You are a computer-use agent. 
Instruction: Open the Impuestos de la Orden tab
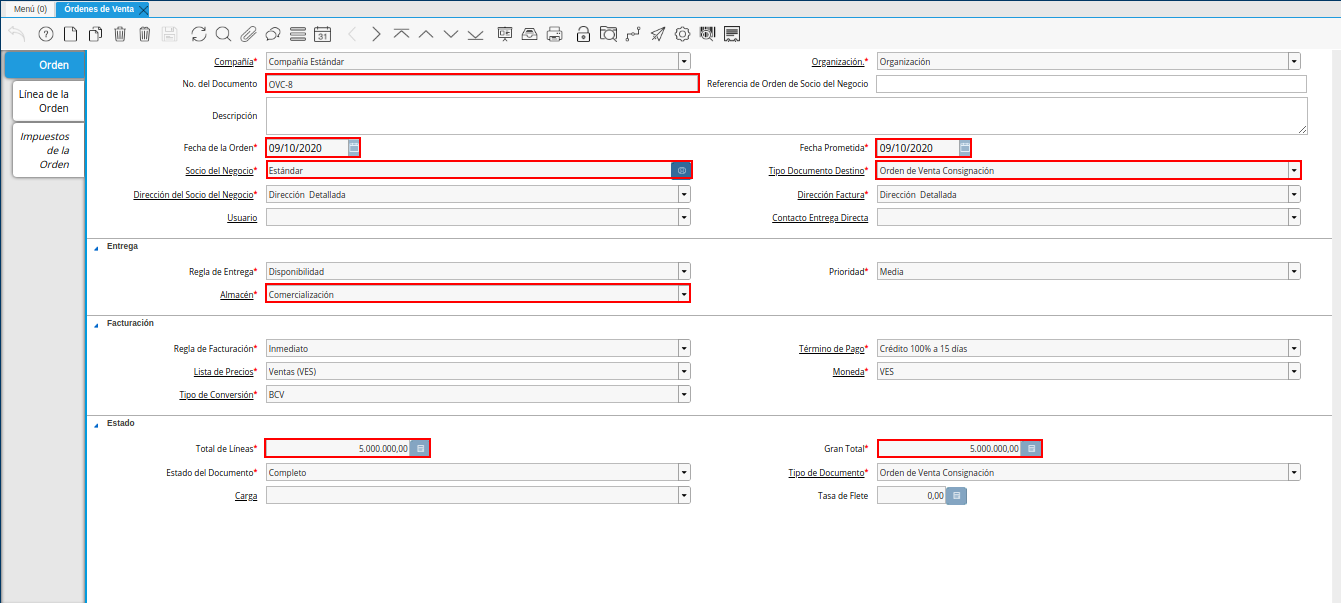click(x=46, y=150)
